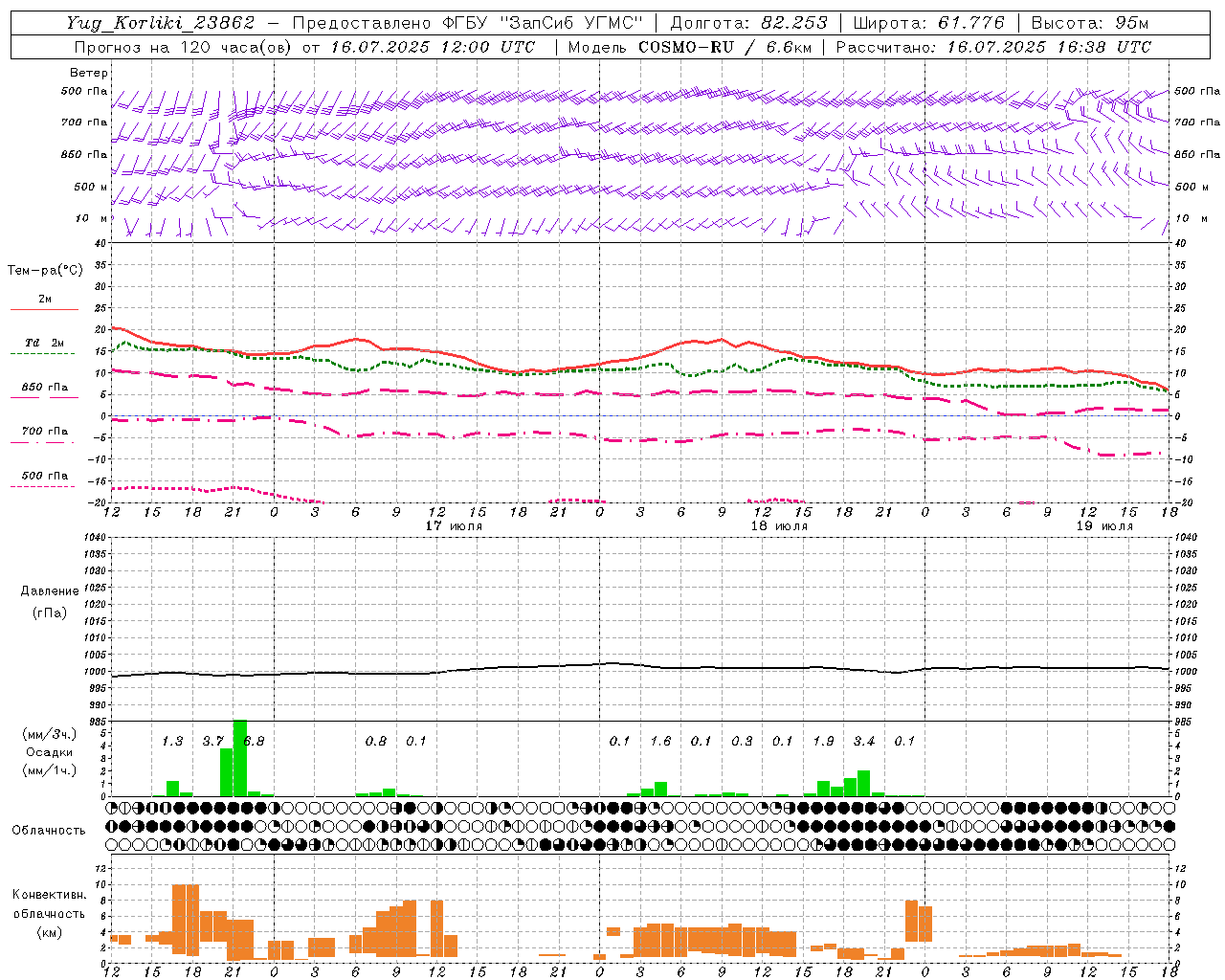Select the (мм/3ч.) precipitation unit label
The width and height of the screenshot is (1225, 980).
coord(50,734)
